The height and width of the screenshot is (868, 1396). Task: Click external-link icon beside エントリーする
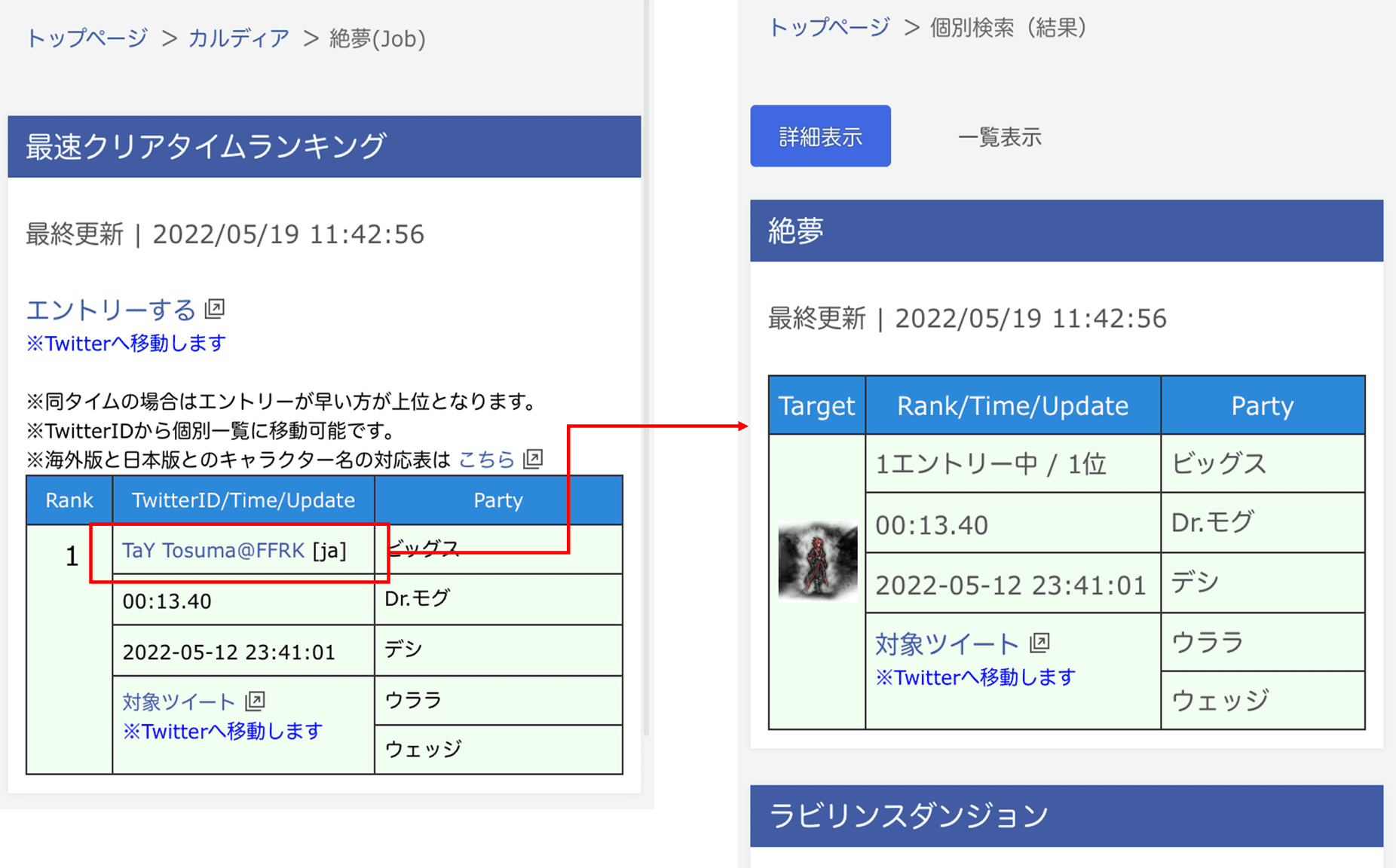click(x=216, y=308)
